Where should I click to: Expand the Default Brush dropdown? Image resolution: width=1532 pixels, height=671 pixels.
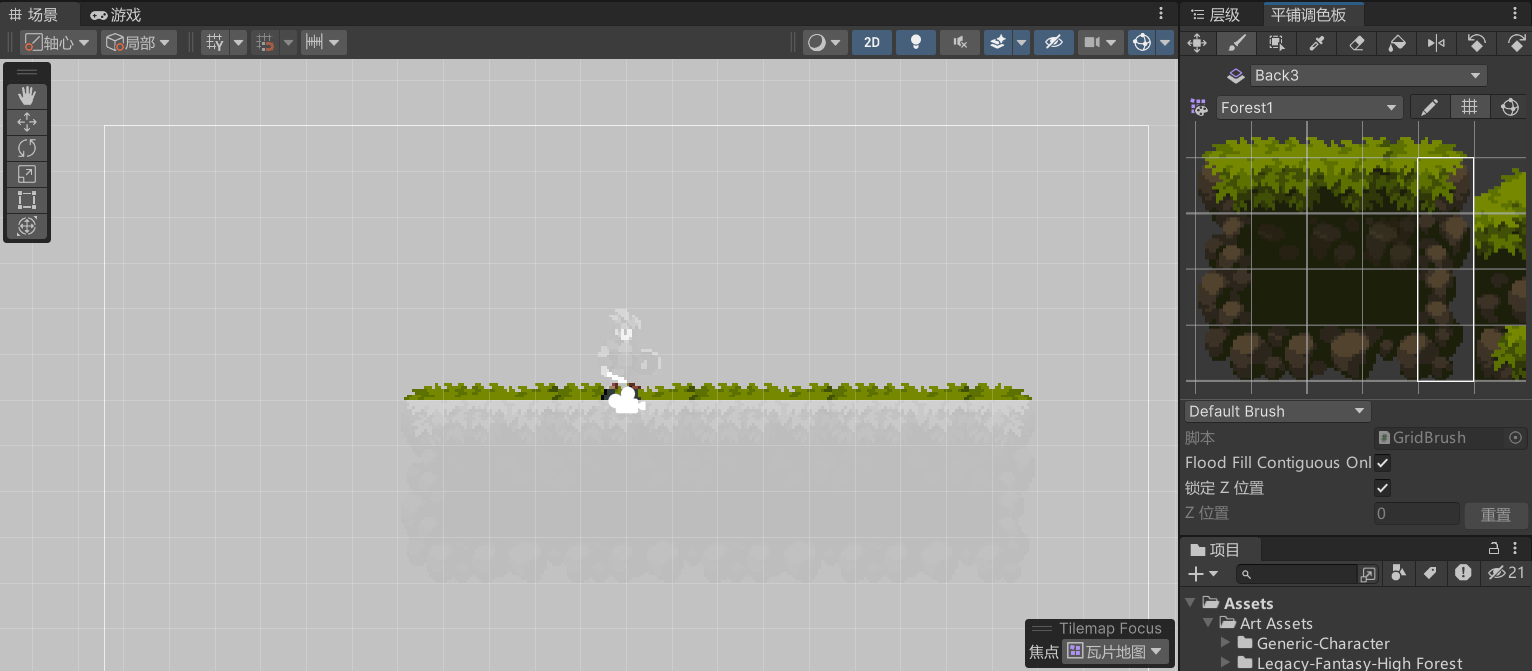1277,411
